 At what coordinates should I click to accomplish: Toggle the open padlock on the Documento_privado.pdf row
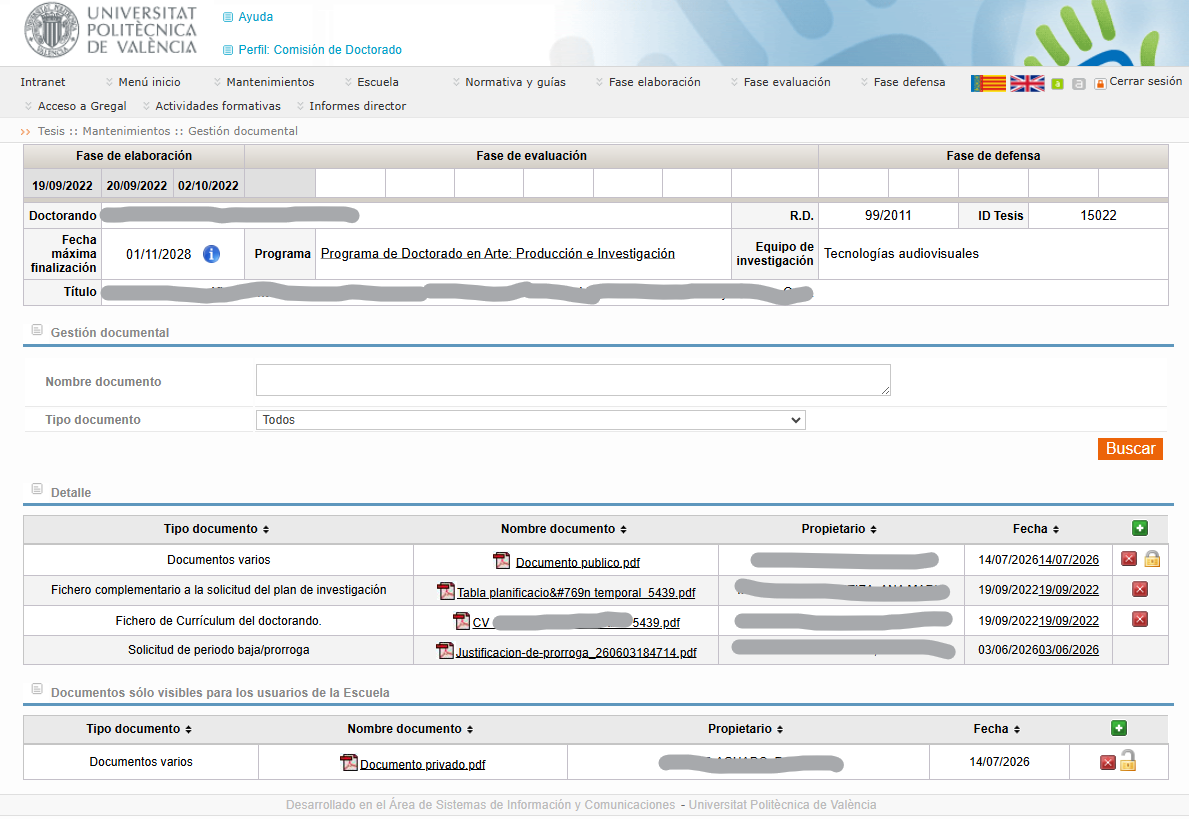pos(1128,761)
